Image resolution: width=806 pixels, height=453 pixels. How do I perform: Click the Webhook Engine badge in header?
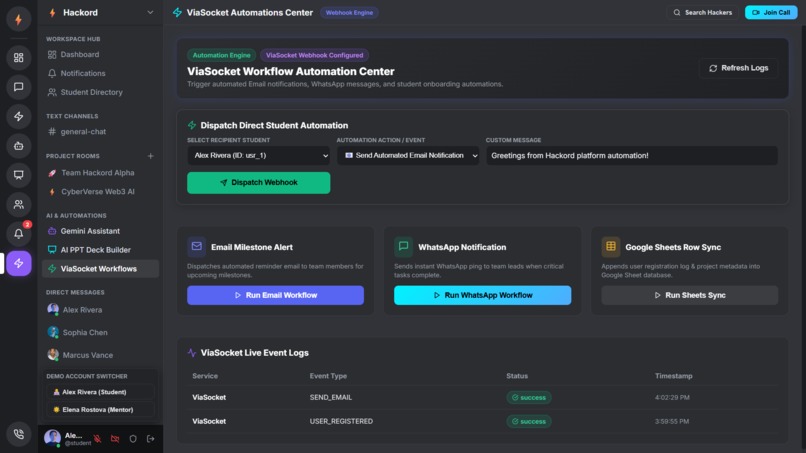[x=349, y=12]
